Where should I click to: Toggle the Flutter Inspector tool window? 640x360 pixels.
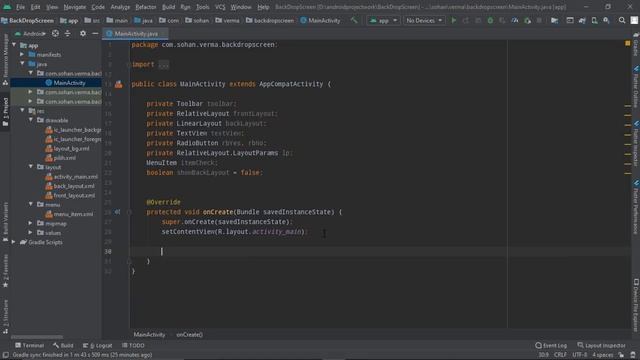tap(636, 143)
